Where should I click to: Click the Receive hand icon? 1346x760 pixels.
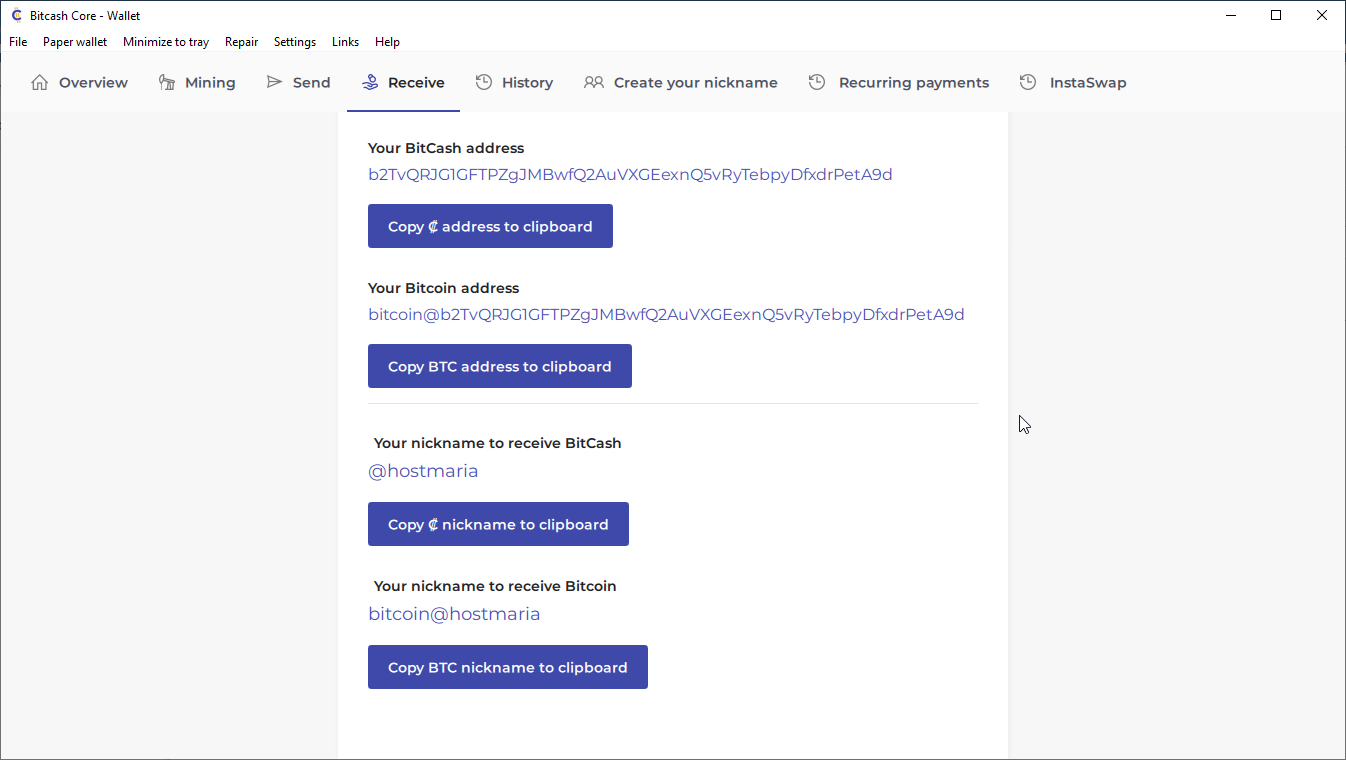pos(370,82)
